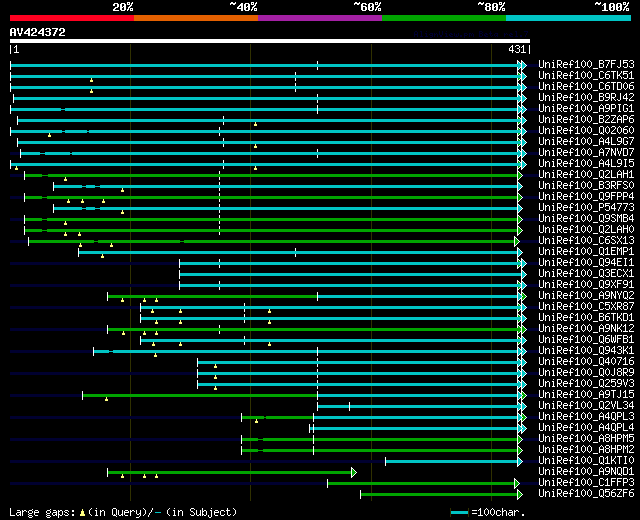Select the UniRef100_Q9XF91 label
This screenshot has width=640, height=520.
coord(586,285)
